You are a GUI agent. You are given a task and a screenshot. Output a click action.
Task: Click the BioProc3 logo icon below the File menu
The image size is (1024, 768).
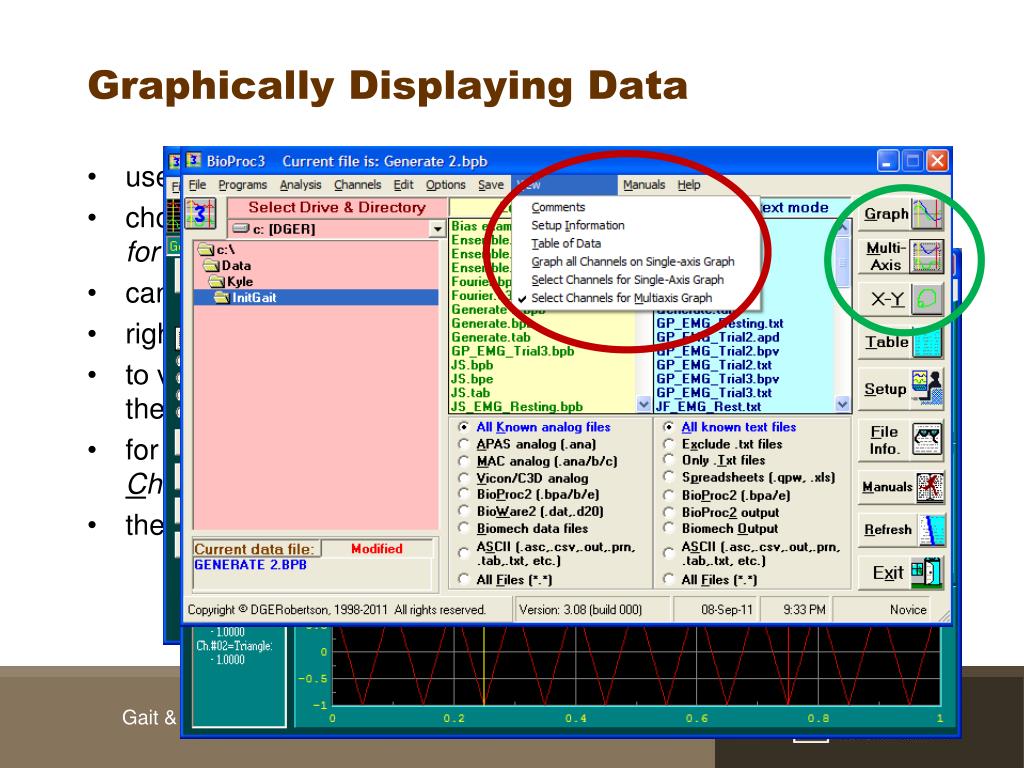pyautogui.click(x=200, y=214)
